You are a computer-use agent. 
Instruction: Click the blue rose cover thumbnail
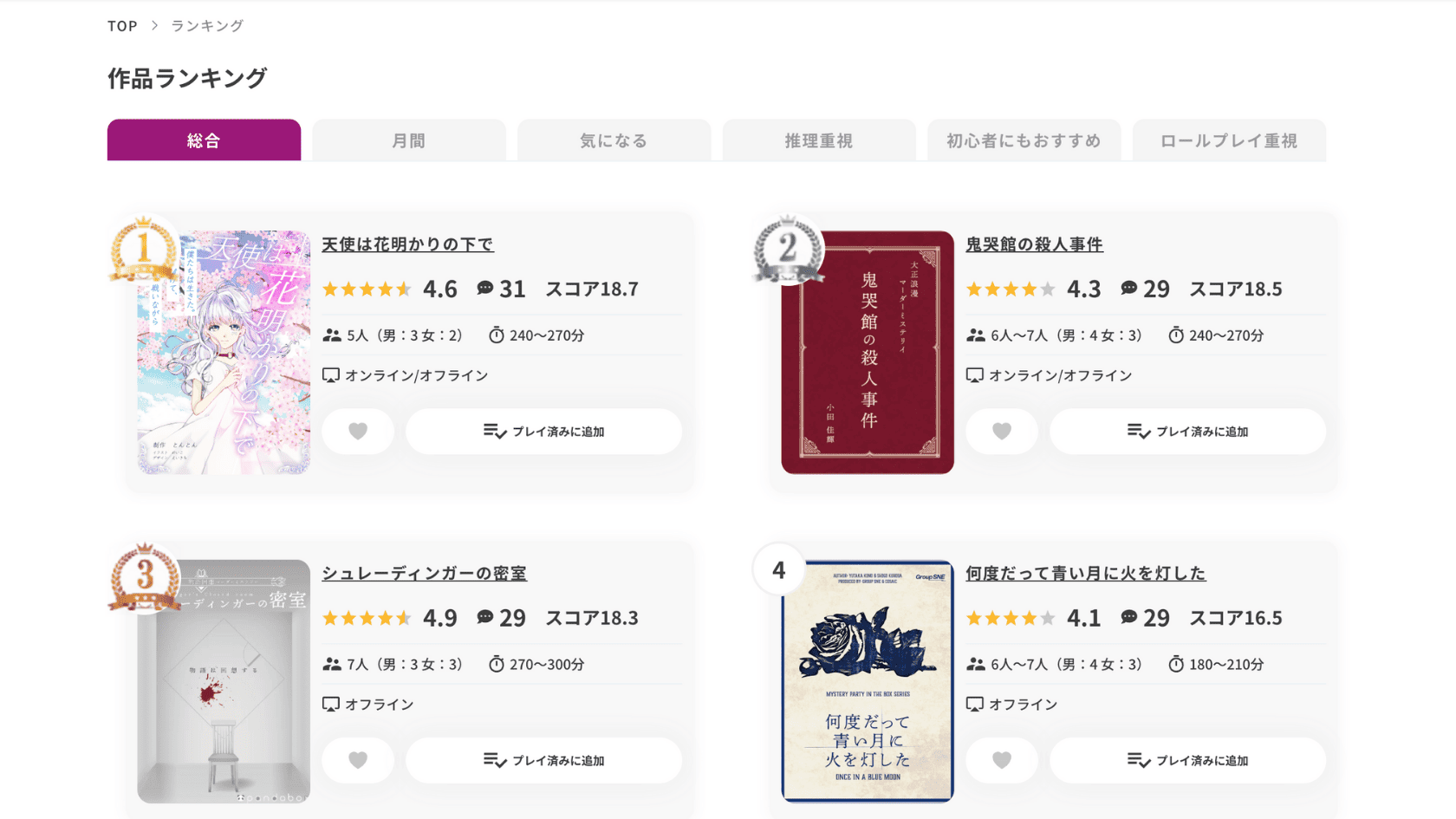868,680
